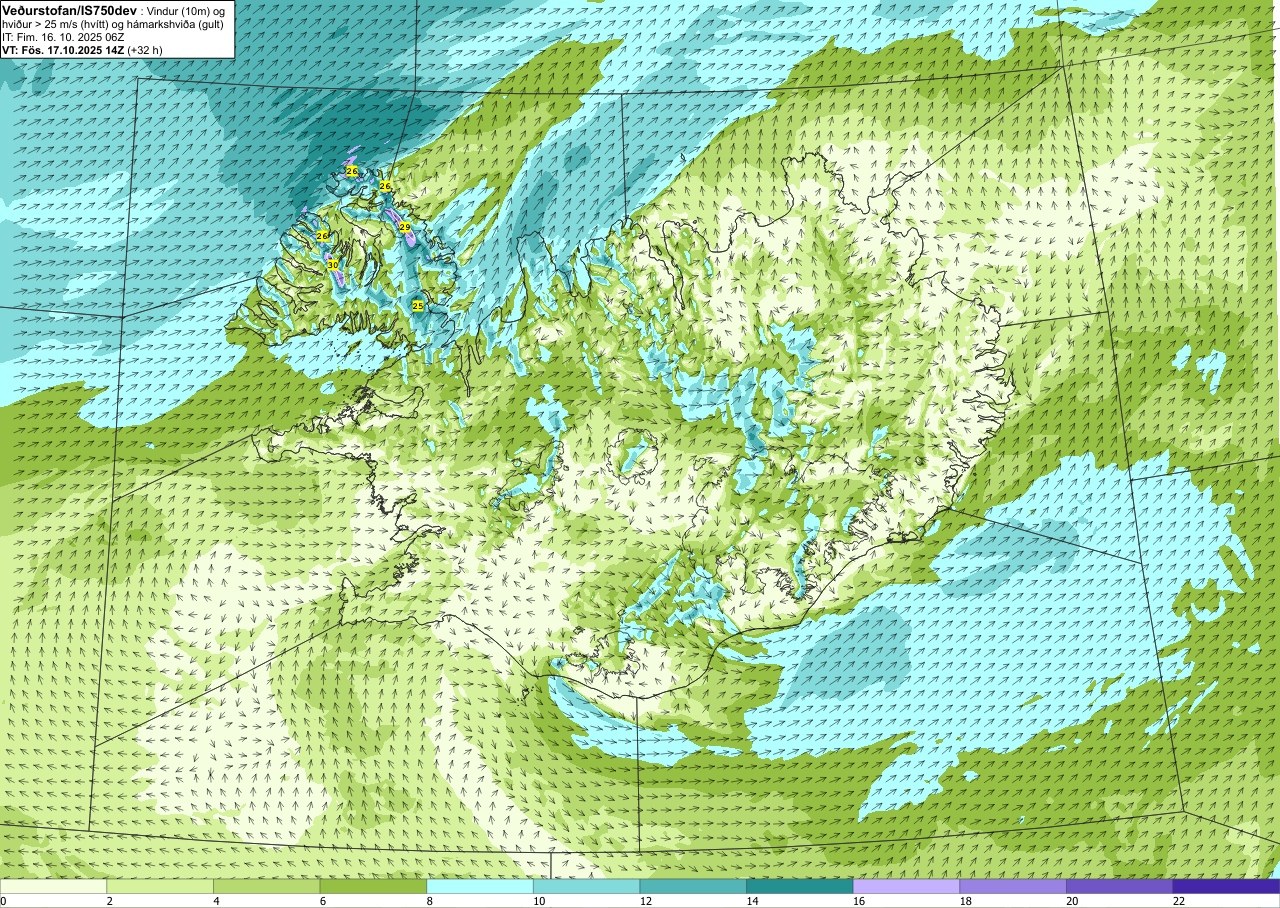The width and height of the screenshot is (1280, 908).
Task: Click the forecast offset (+32 h) text
Action: click(145, 50)
